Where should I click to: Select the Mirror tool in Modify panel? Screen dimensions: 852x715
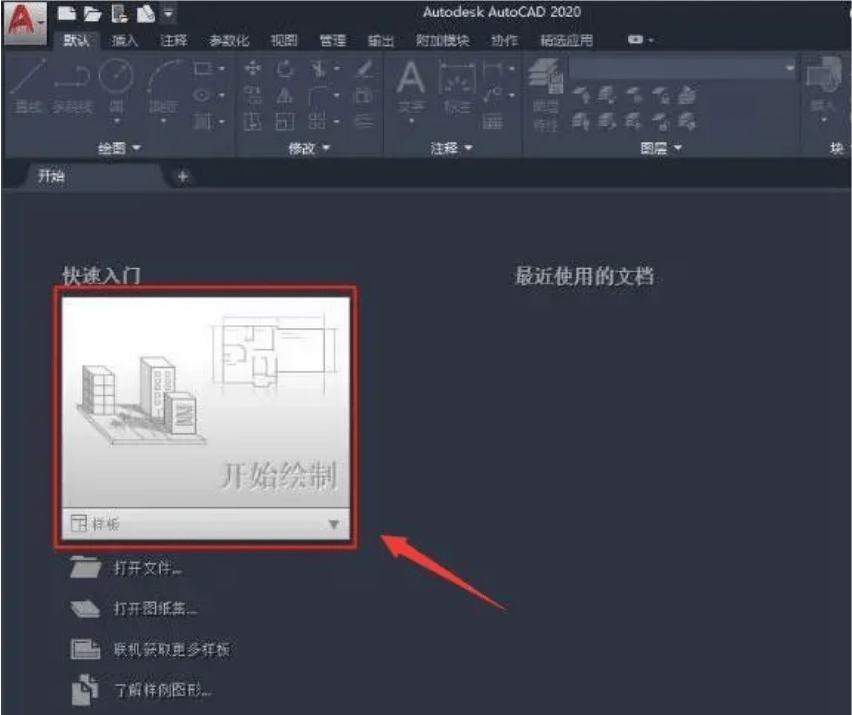point(285,96)
